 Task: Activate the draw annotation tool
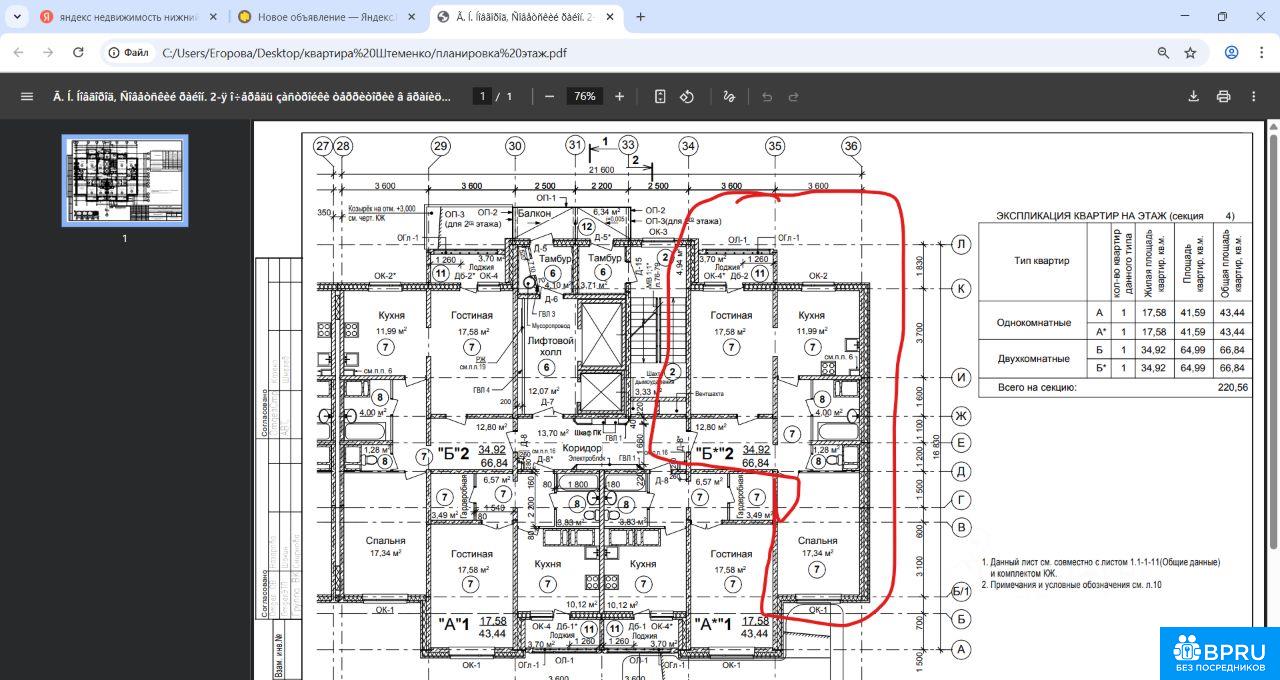click(x=729, y=96)
